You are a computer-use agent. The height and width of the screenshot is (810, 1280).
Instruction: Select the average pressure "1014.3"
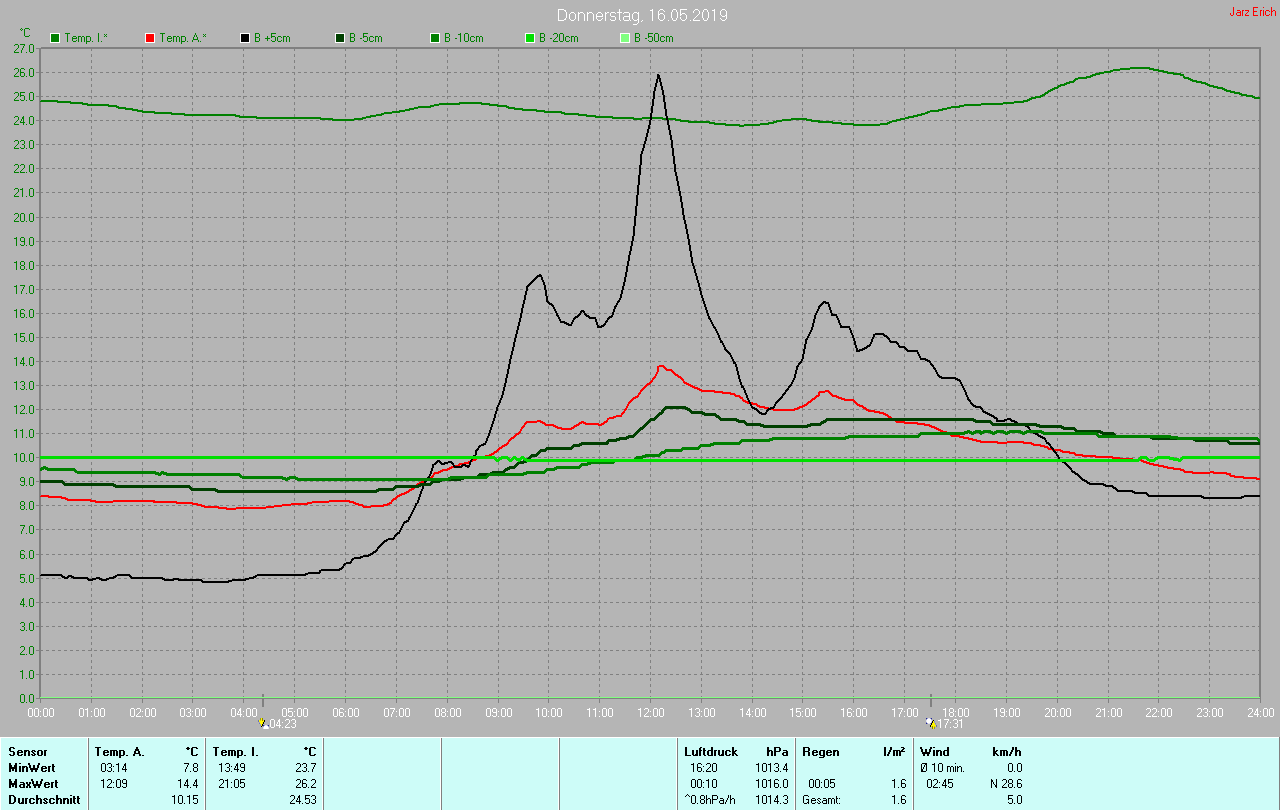(771, 800)
